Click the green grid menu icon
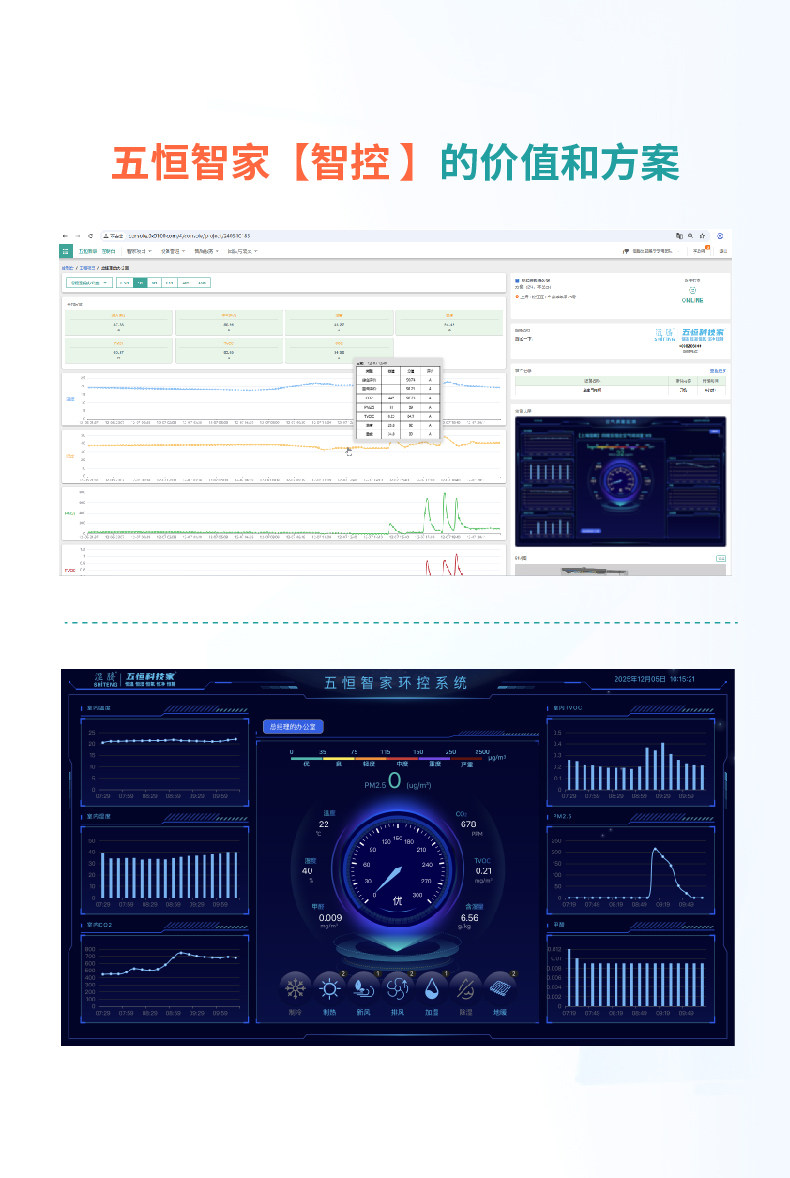790x1178 pixels. pos(66,251)
